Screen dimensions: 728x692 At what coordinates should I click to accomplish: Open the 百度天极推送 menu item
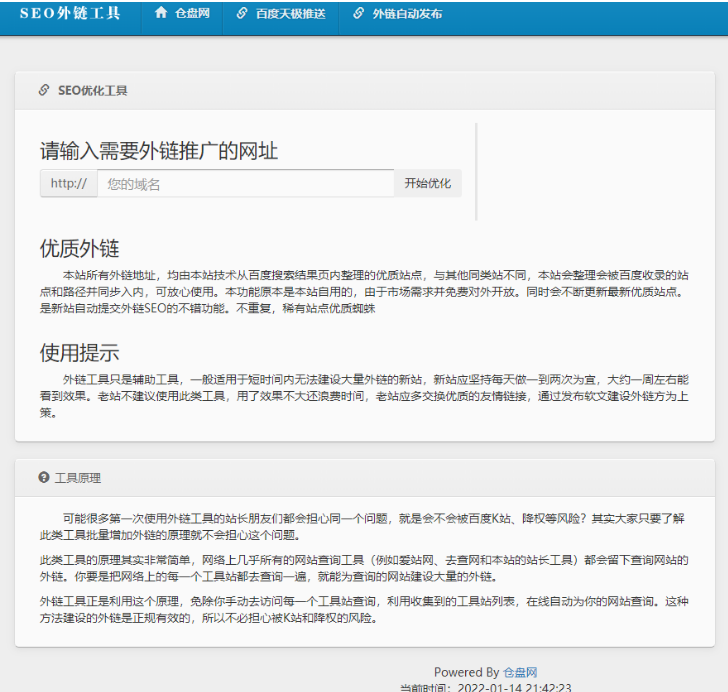click(290, 13)
